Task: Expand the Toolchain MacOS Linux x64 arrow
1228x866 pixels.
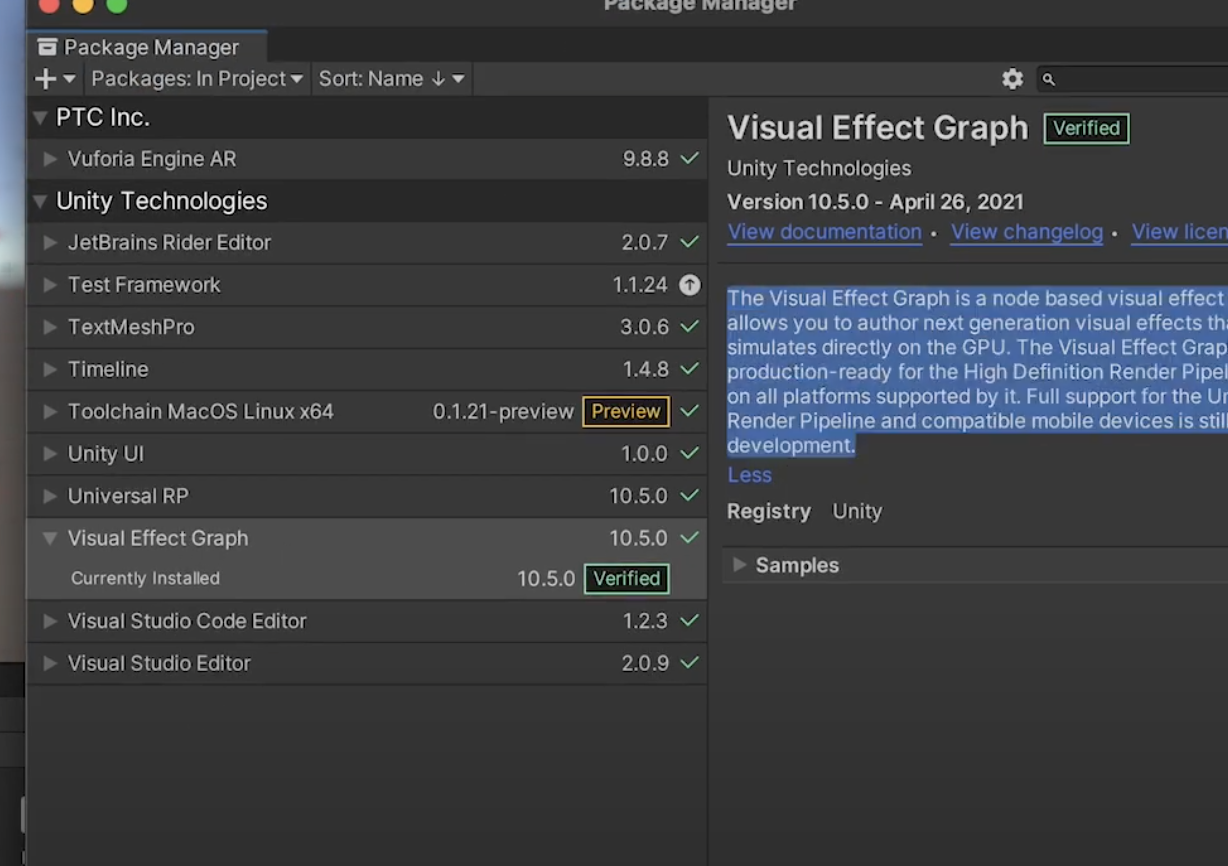Action: 49,411
